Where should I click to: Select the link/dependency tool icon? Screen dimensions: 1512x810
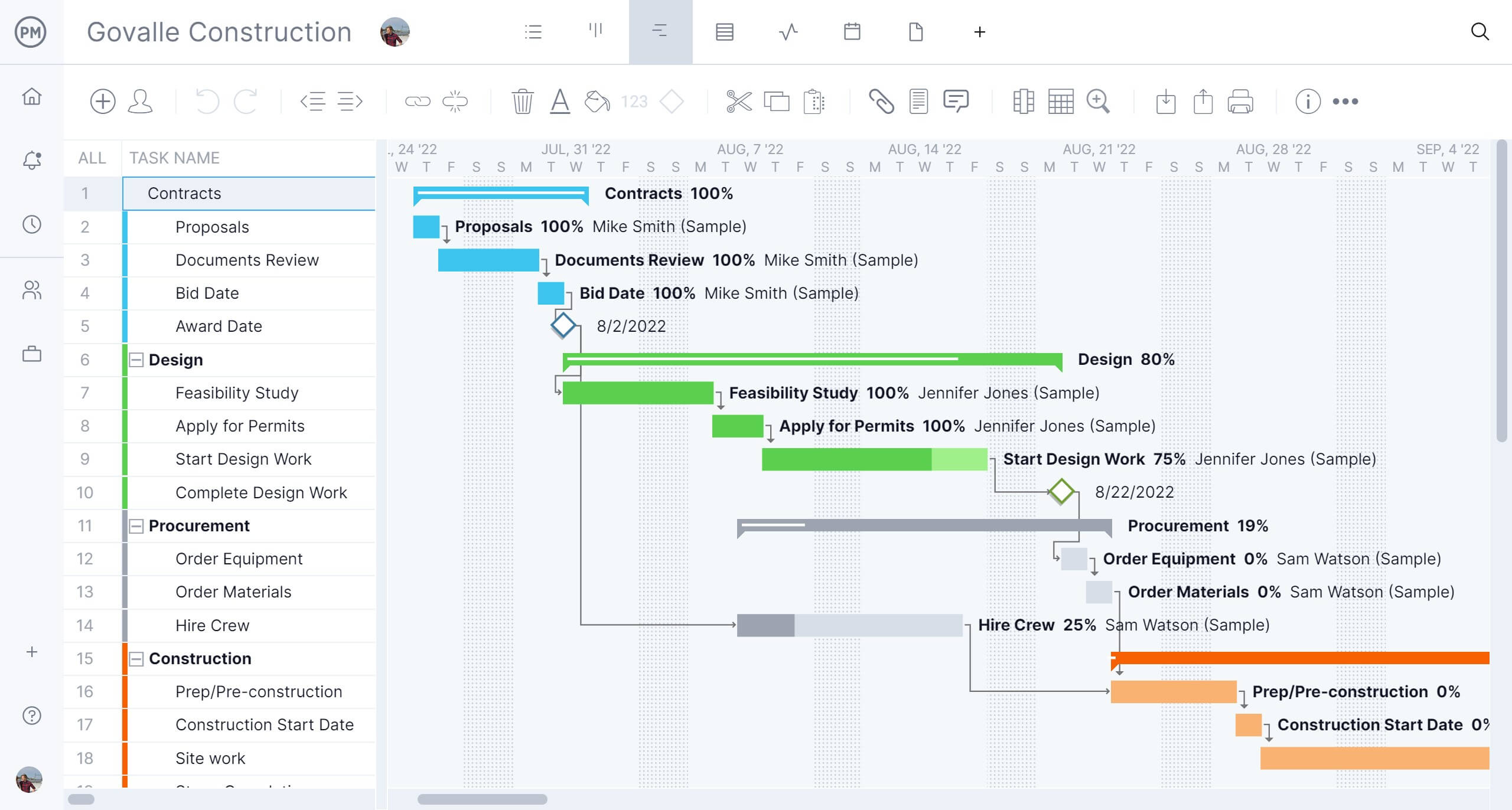click(417, 100)
